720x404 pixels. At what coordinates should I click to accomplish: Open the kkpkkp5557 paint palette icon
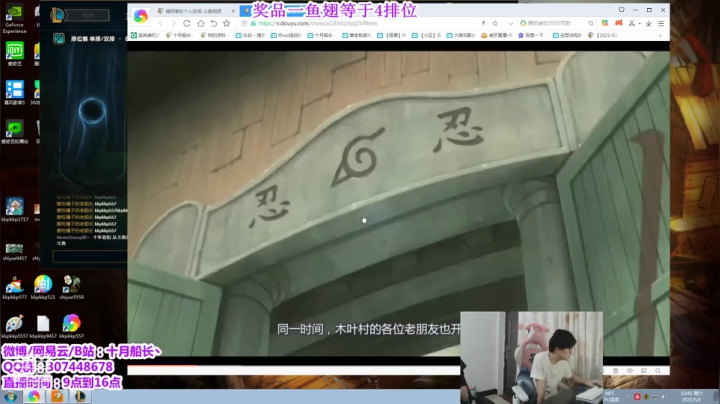[x=15, y=326]
